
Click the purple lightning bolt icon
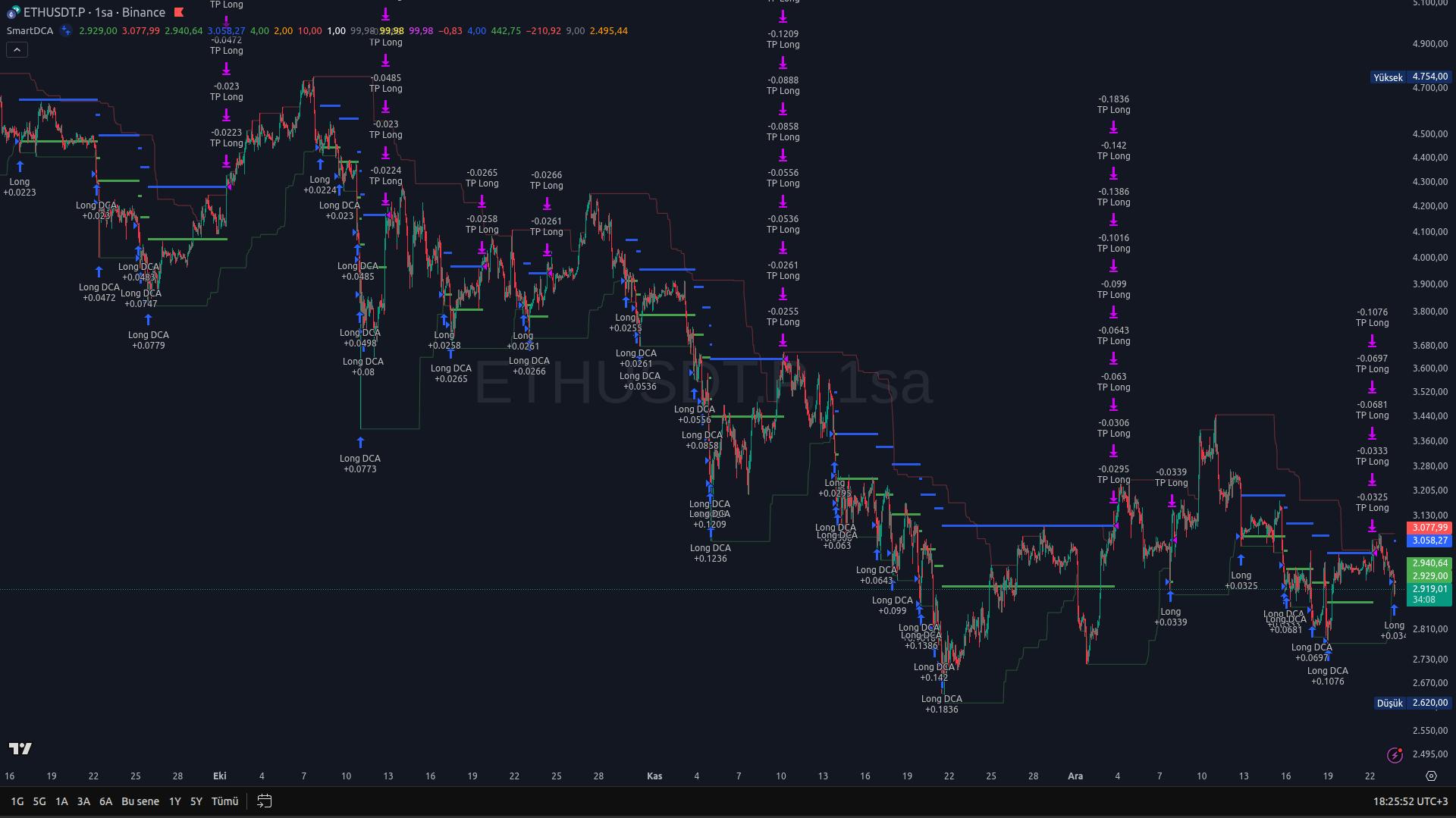pyautogui.click(x=1395, y=754)
